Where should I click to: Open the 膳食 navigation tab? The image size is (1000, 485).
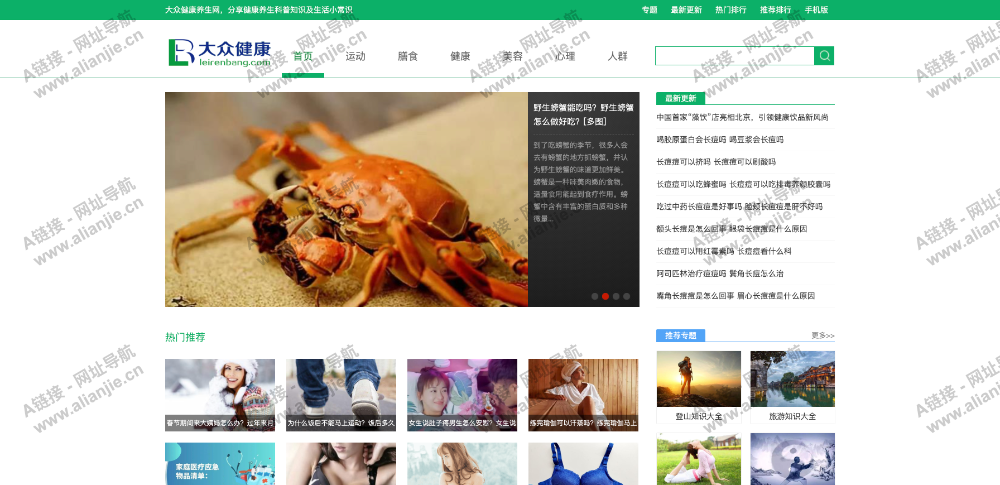pos(408,56)
